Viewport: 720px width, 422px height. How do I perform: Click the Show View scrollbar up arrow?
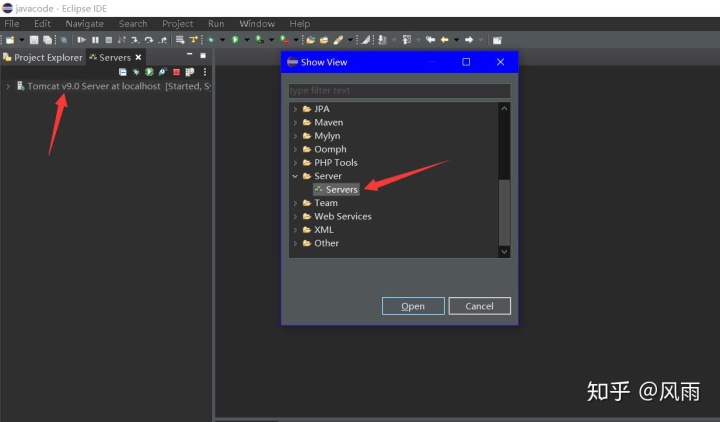tap(504, 108)
